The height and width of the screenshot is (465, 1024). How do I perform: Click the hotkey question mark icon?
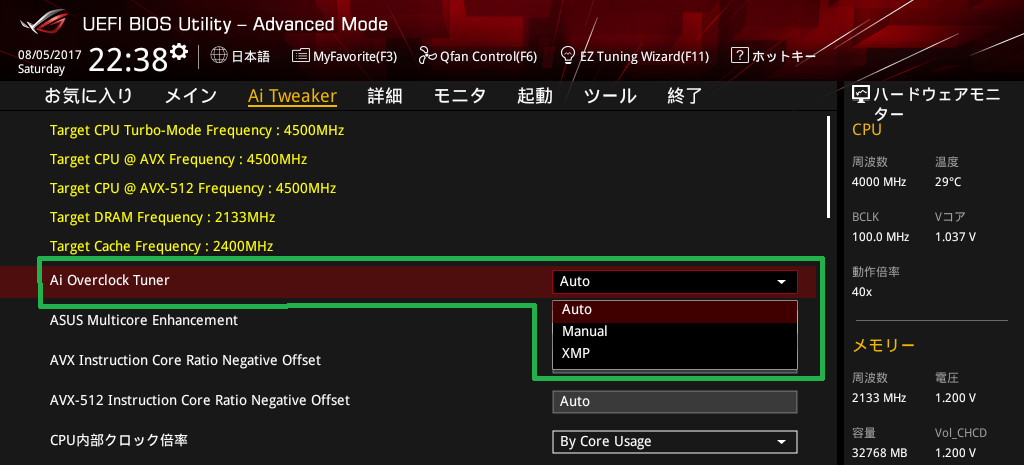pyautogui.click(x=739, y=56)
